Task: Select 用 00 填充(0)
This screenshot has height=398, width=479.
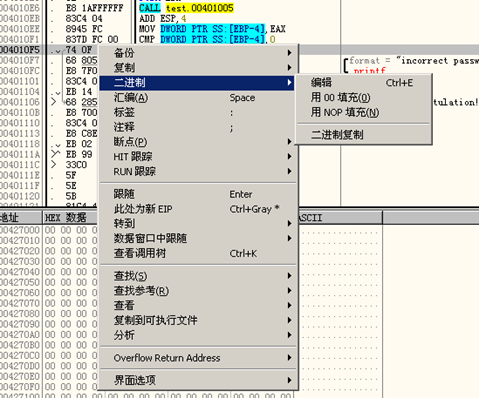Action: tap(363, 98)
